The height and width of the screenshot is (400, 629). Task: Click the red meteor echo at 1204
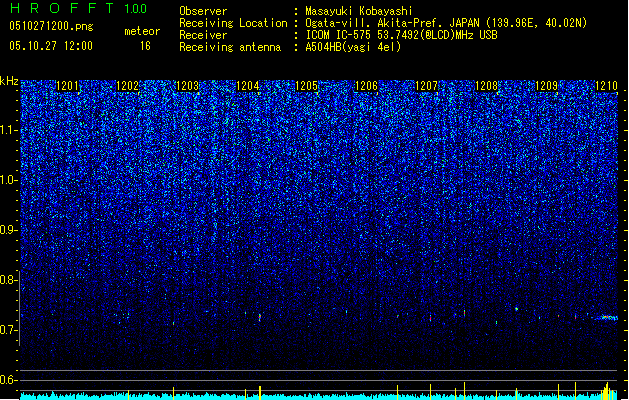click(260, 317)
